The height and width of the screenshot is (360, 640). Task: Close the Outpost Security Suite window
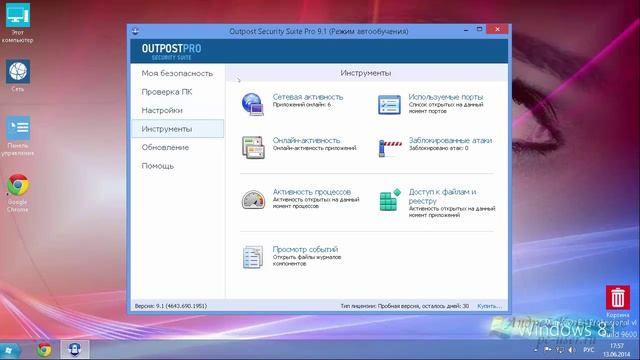(497, 29)
